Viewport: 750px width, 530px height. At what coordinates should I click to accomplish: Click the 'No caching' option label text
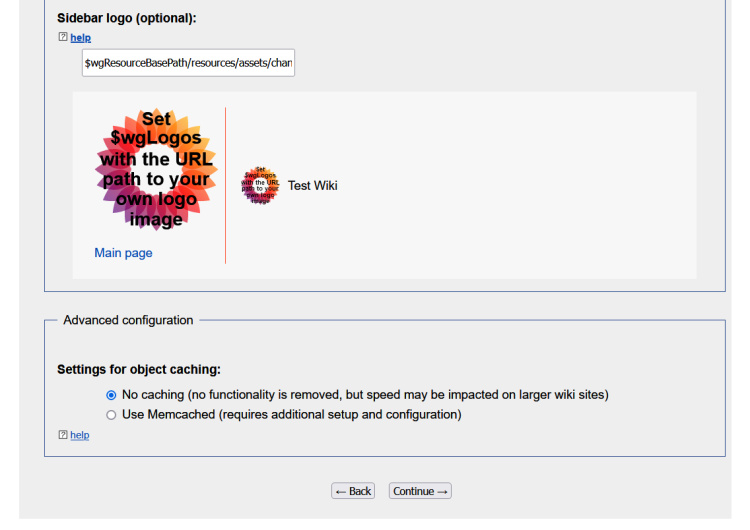click(364, 395)
